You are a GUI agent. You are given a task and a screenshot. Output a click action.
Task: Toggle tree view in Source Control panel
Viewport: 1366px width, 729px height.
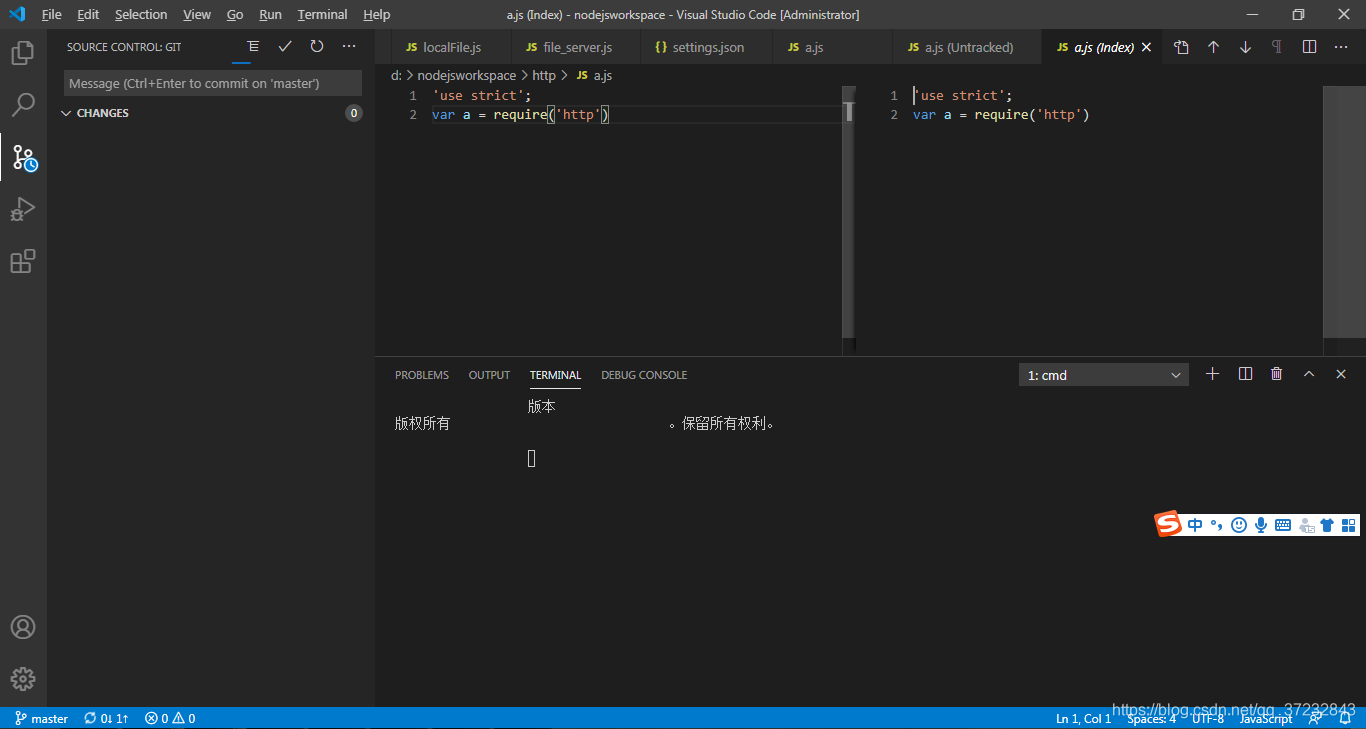tap(253, 47)
